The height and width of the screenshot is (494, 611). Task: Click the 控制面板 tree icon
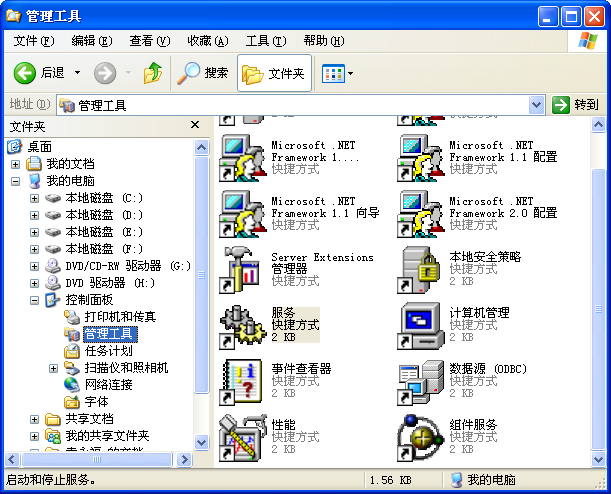53,300
